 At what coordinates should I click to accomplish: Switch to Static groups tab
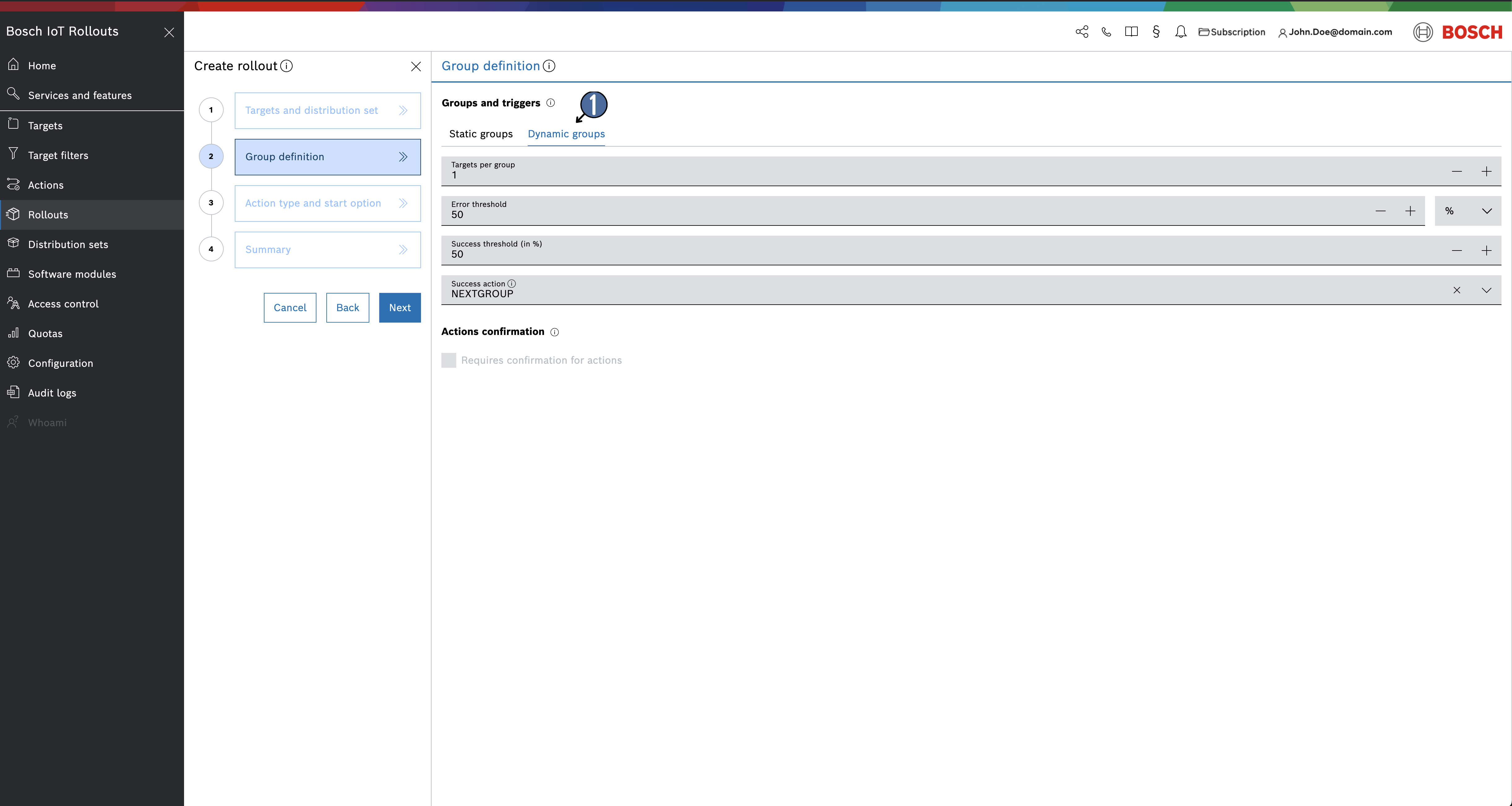point(481,134)
